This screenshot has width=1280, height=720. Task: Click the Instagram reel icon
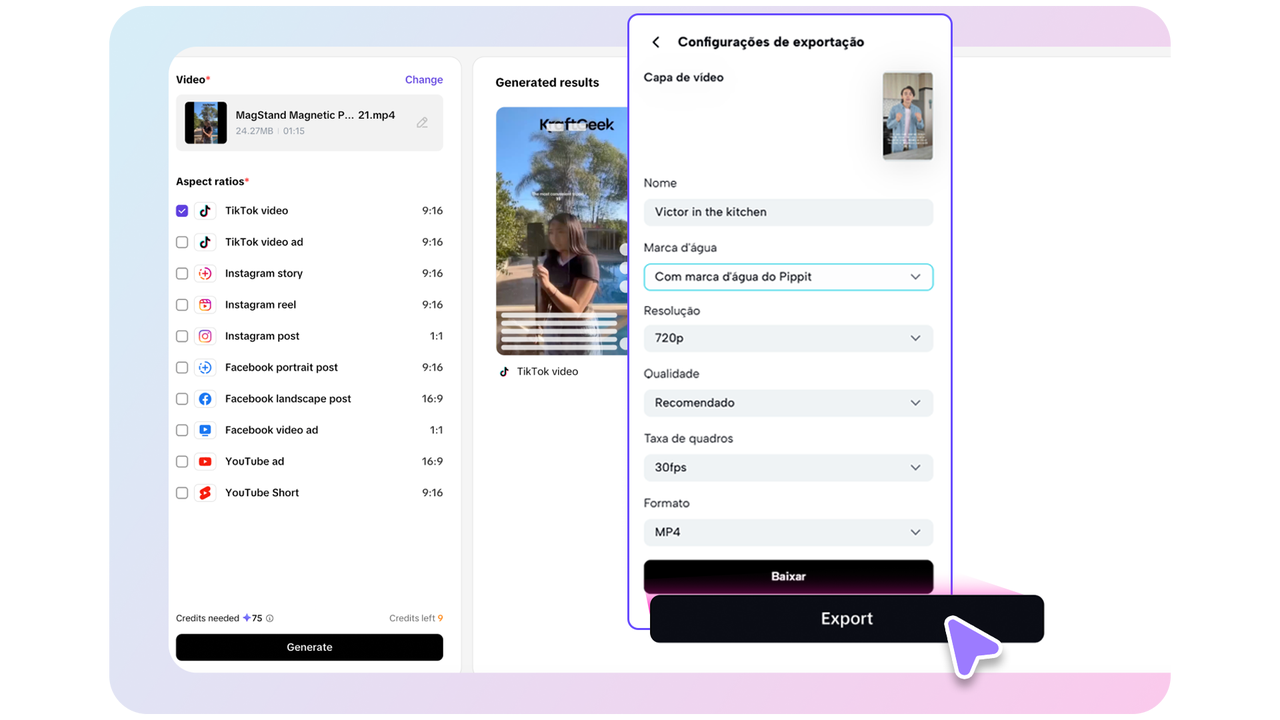pyautogui.click(x=205, y=305)
